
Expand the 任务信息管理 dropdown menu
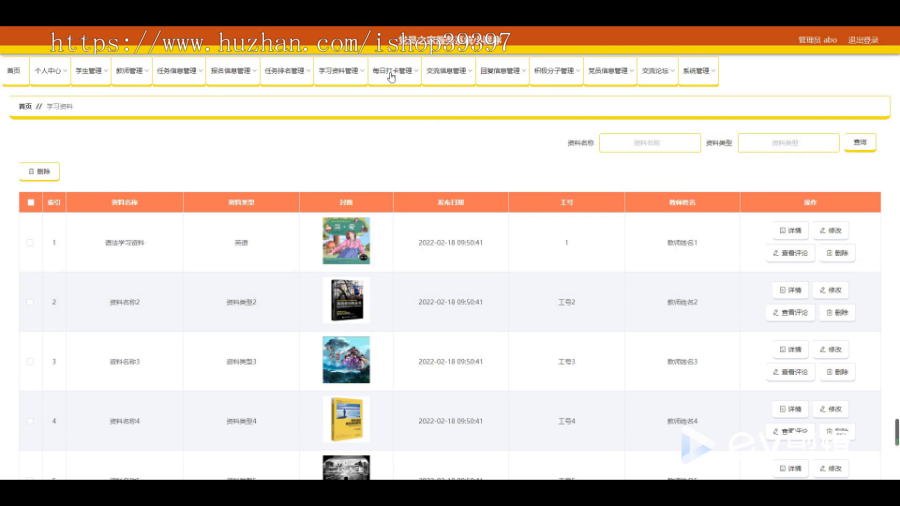[180, 71]
